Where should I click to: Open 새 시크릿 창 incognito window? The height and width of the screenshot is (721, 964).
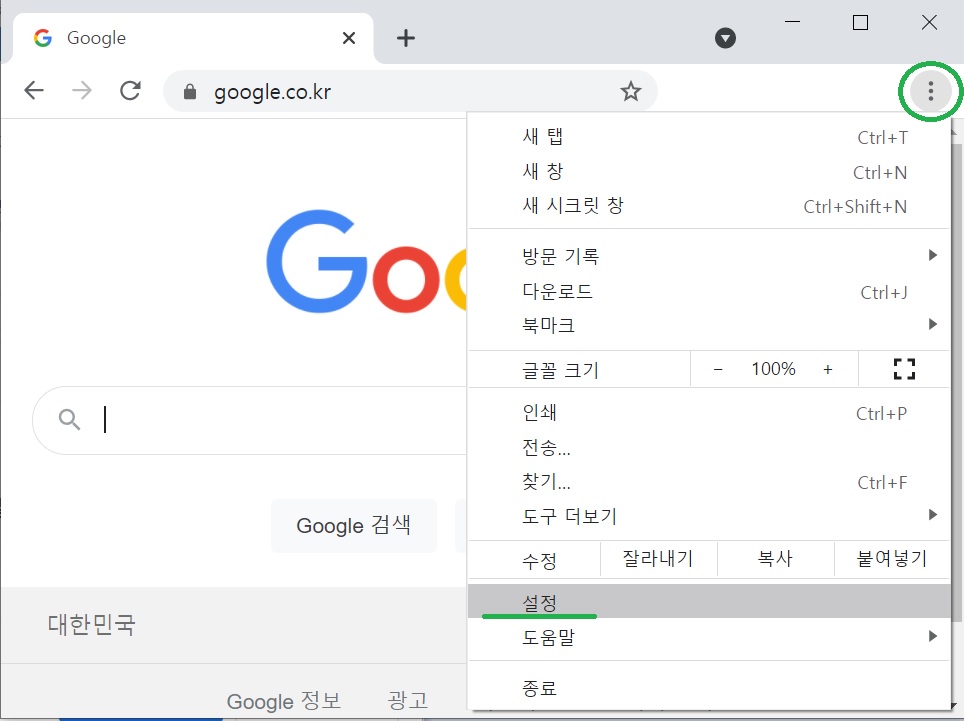[709, 206]
